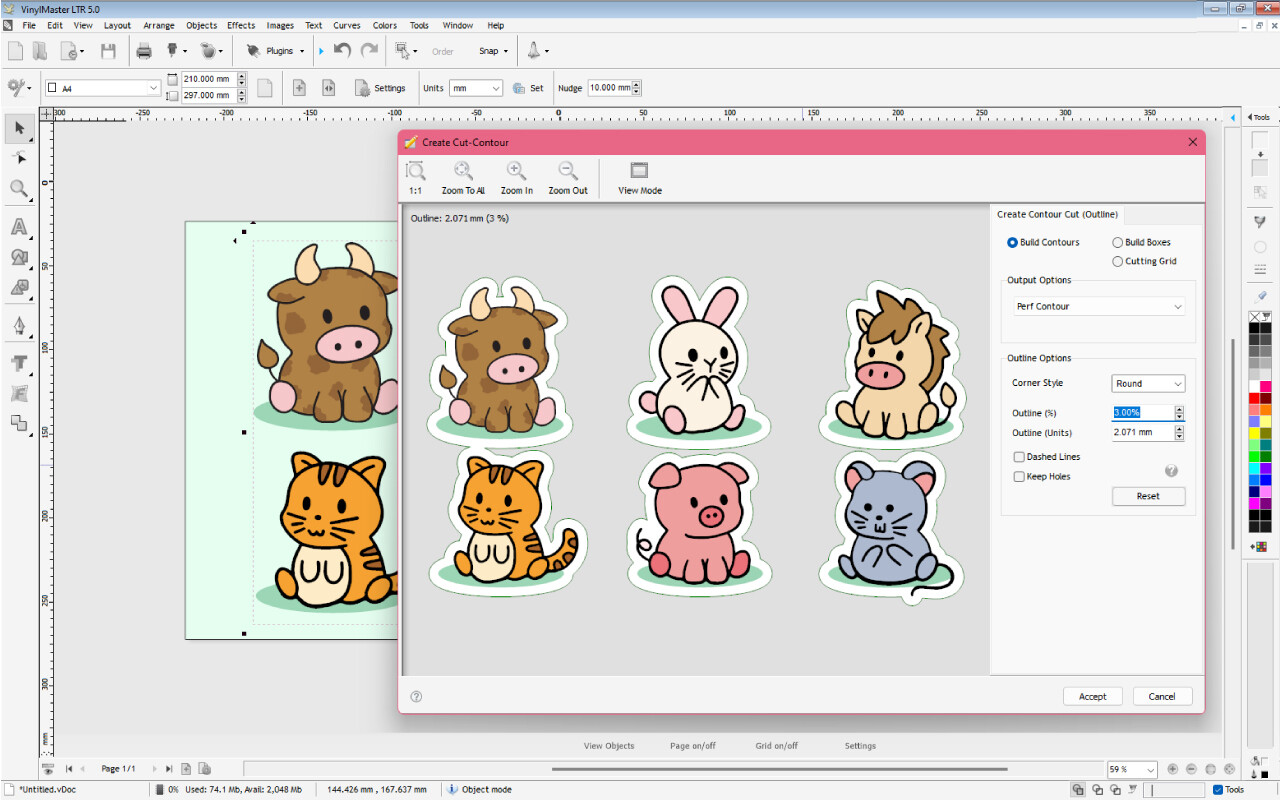Click the Undo arrow icon

click(x=342, y=51)
